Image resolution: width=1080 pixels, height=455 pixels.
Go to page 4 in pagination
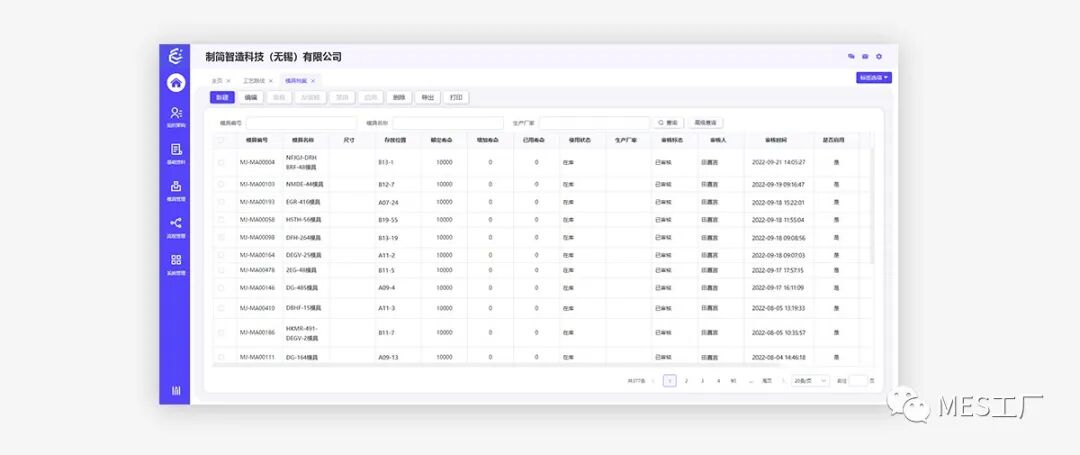click(718, 381)
